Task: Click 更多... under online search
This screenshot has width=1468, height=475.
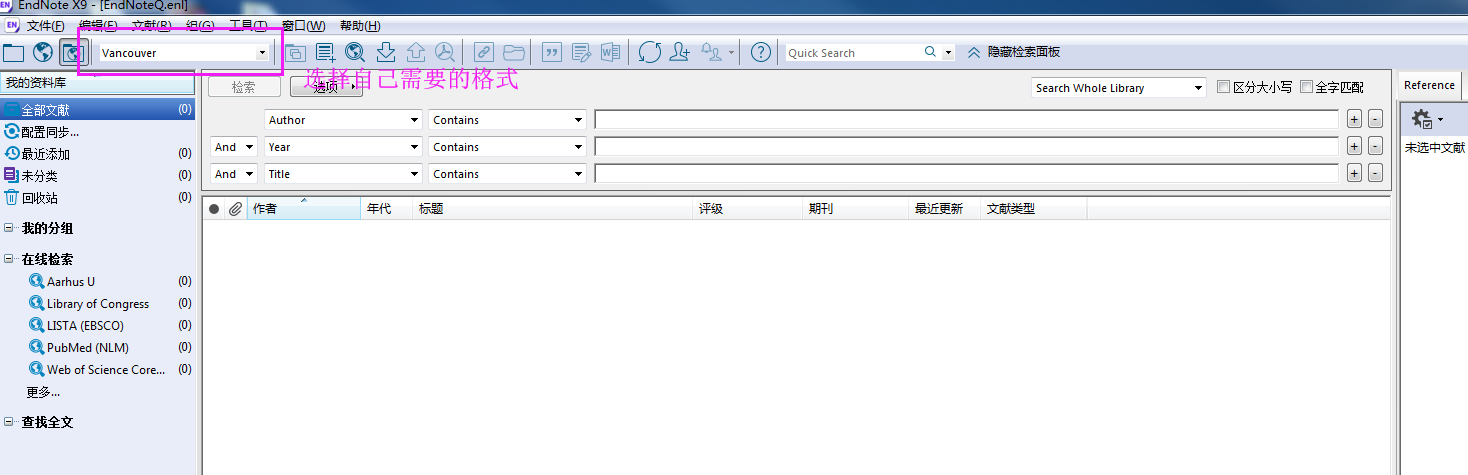Action: coord(43,392)
